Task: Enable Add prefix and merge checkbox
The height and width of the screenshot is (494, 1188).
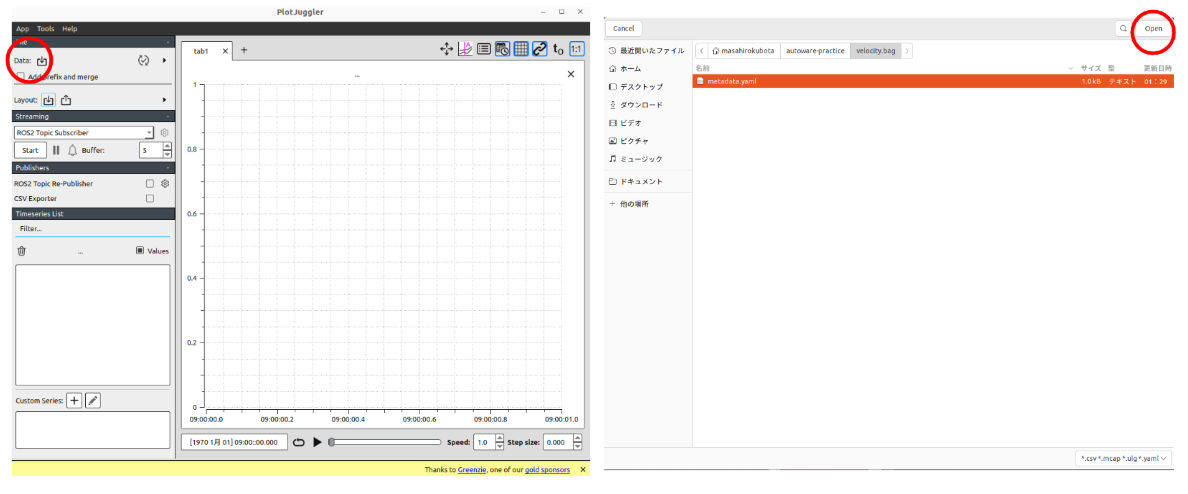Action: tap(21, 76)
